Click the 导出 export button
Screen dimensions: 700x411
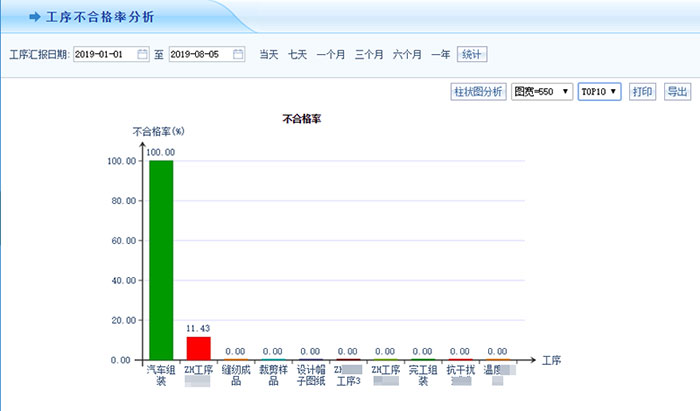point(677,92)
